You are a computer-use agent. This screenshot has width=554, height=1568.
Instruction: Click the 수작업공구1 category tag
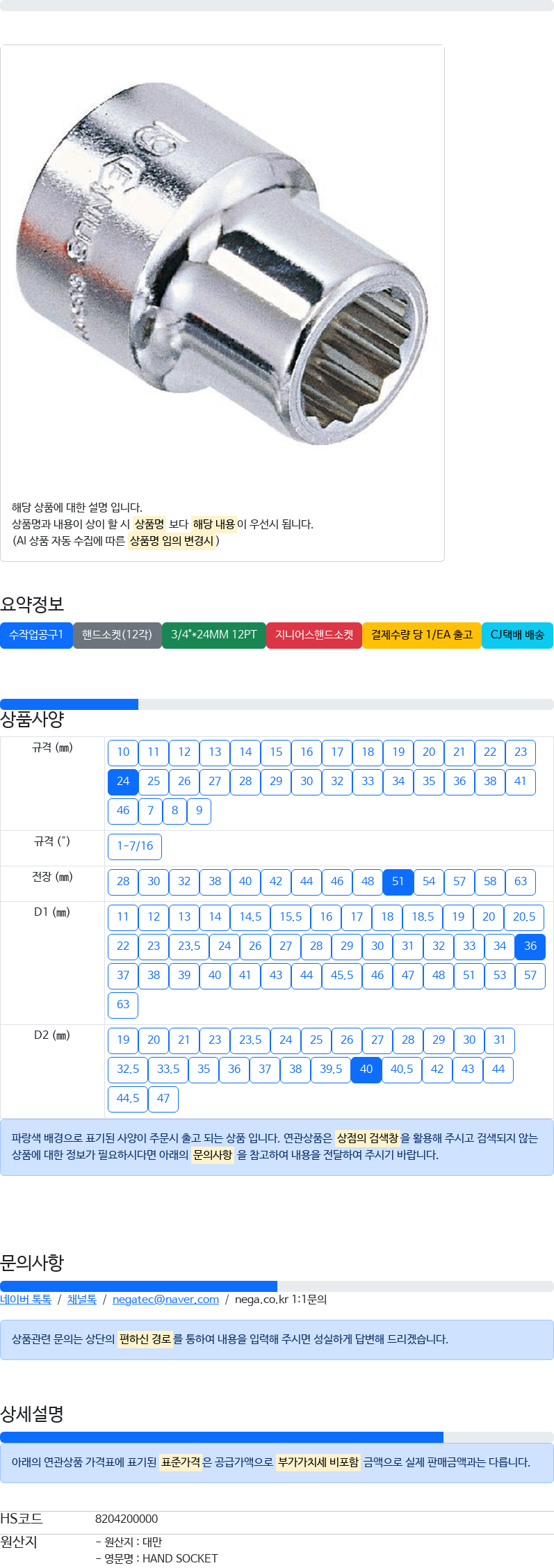tap(36, 635)
